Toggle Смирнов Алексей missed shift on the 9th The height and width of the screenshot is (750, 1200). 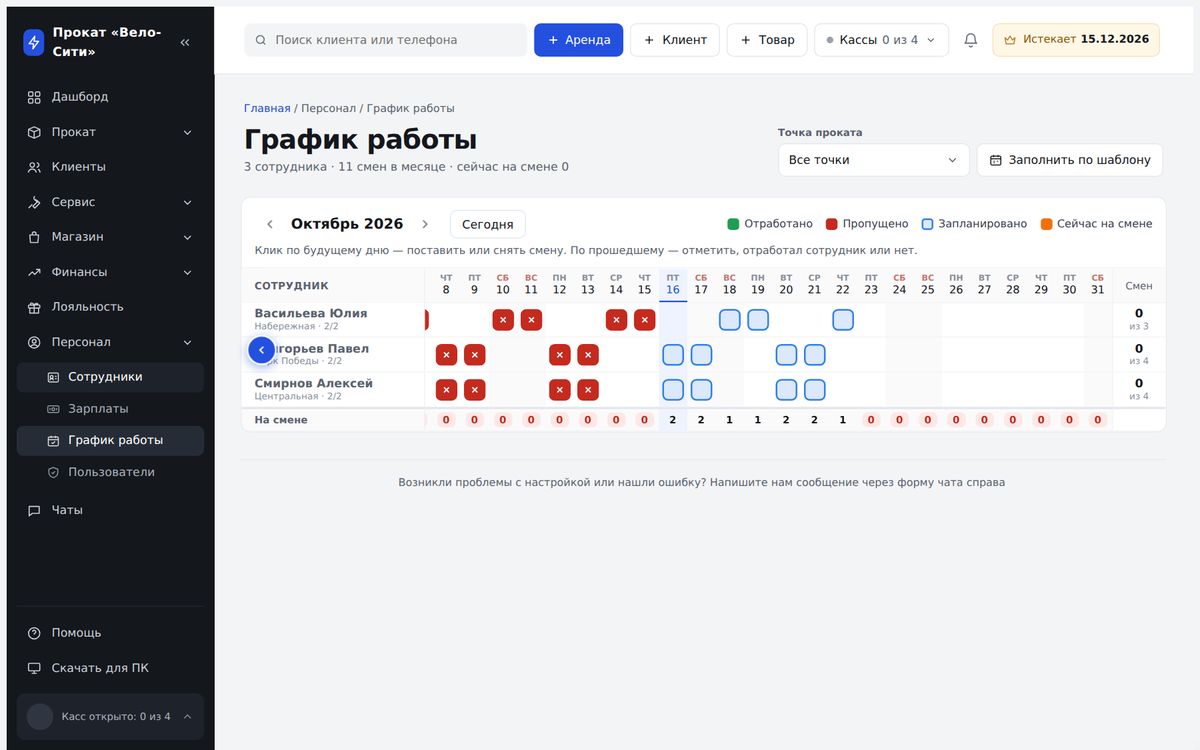[475, 390]
